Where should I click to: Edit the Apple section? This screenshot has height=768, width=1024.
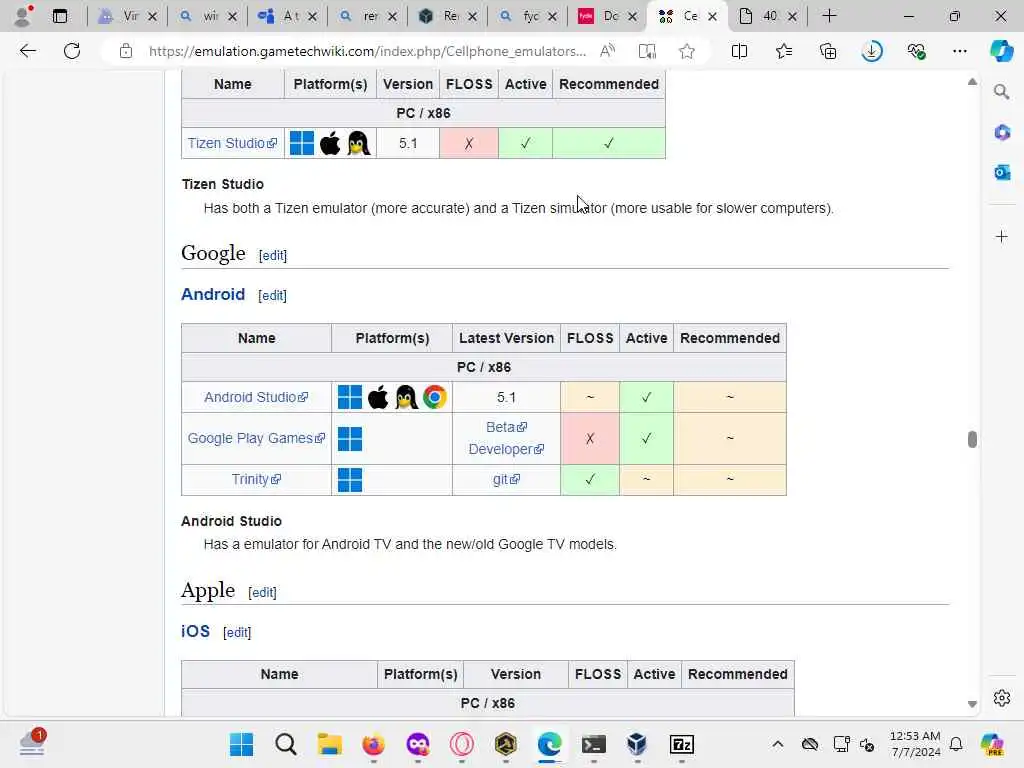262,592
